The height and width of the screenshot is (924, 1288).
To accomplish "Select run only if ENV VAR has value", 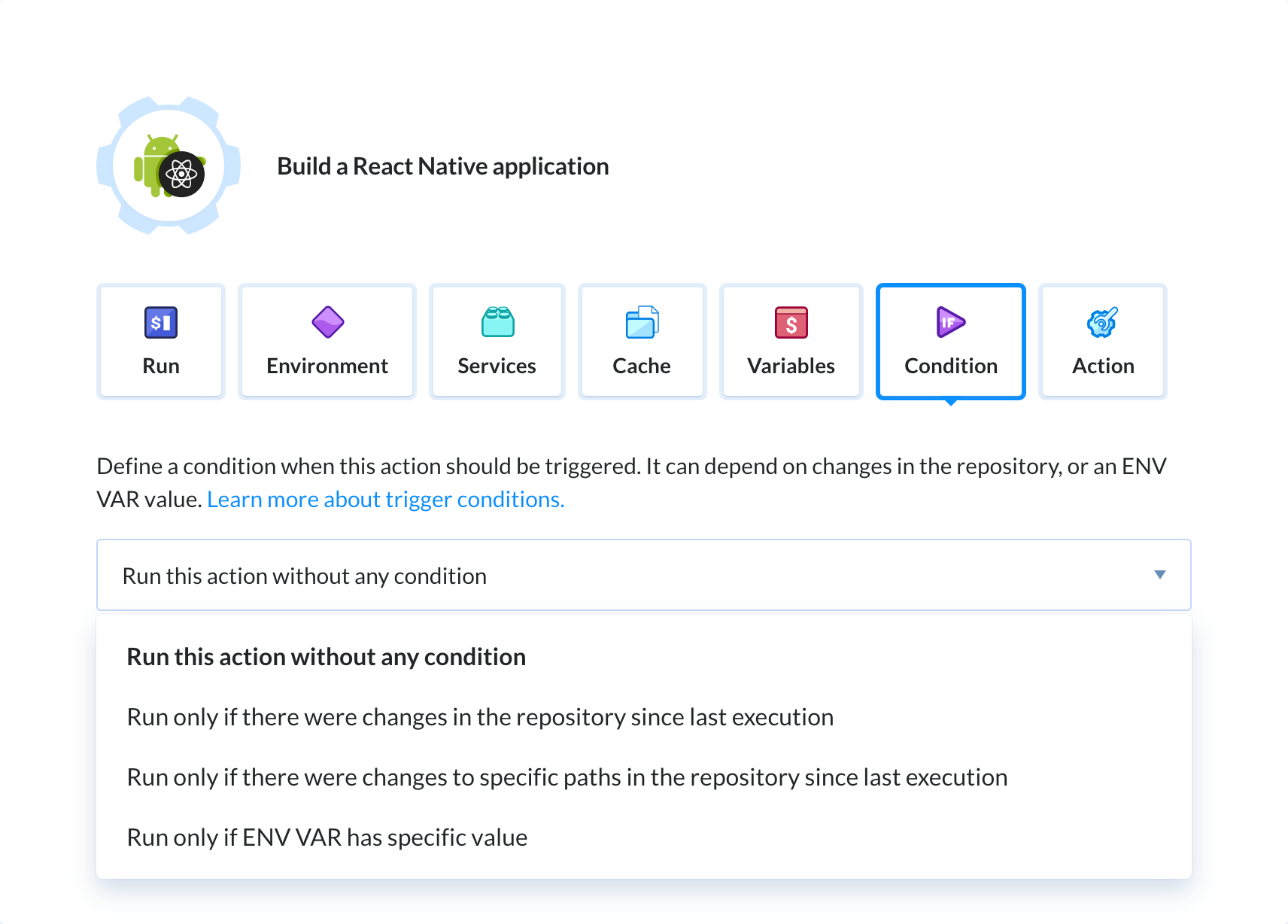I will pos(327,837).
